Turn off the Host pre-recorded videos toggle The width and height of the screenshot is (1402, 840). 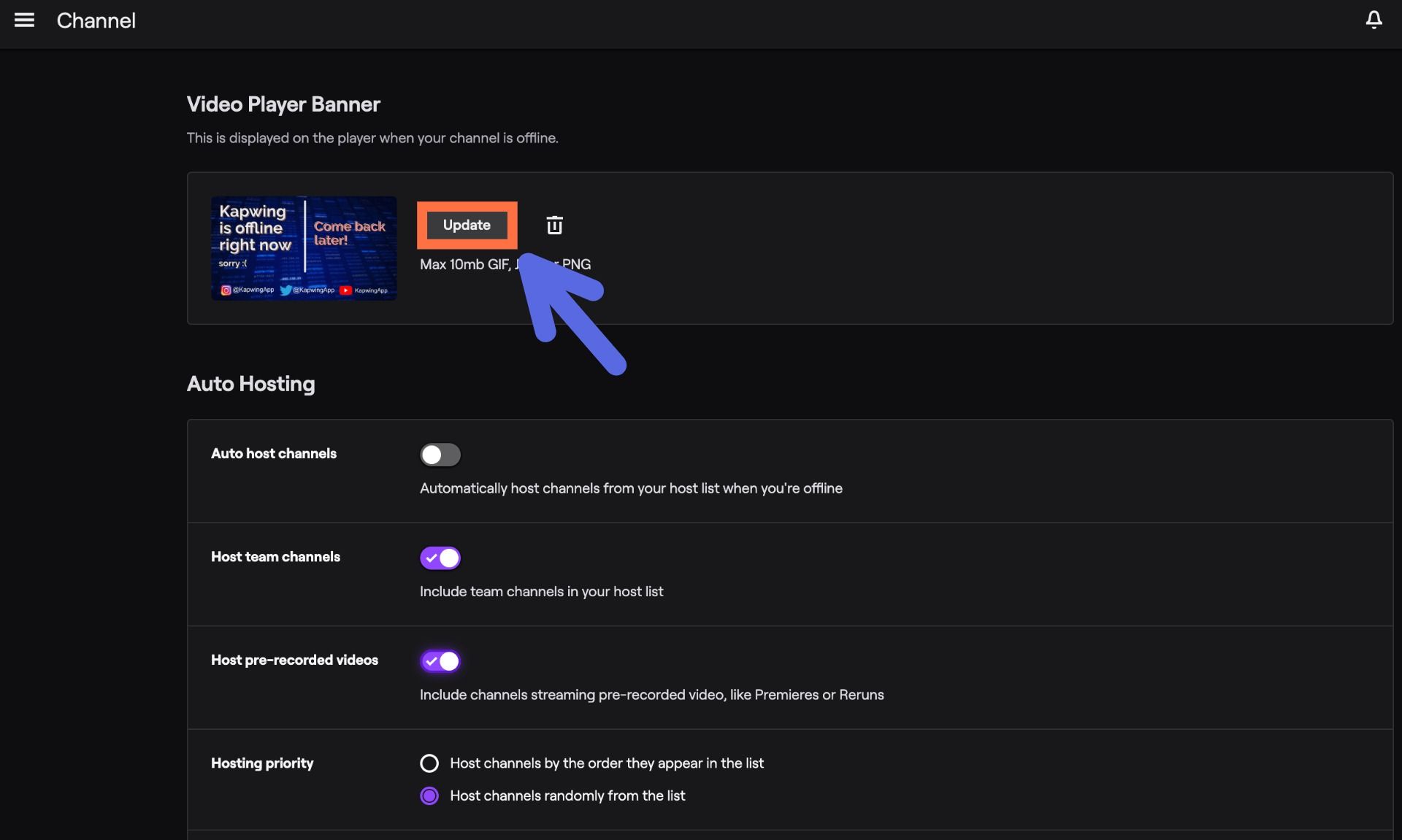click(x=440, y=661)
